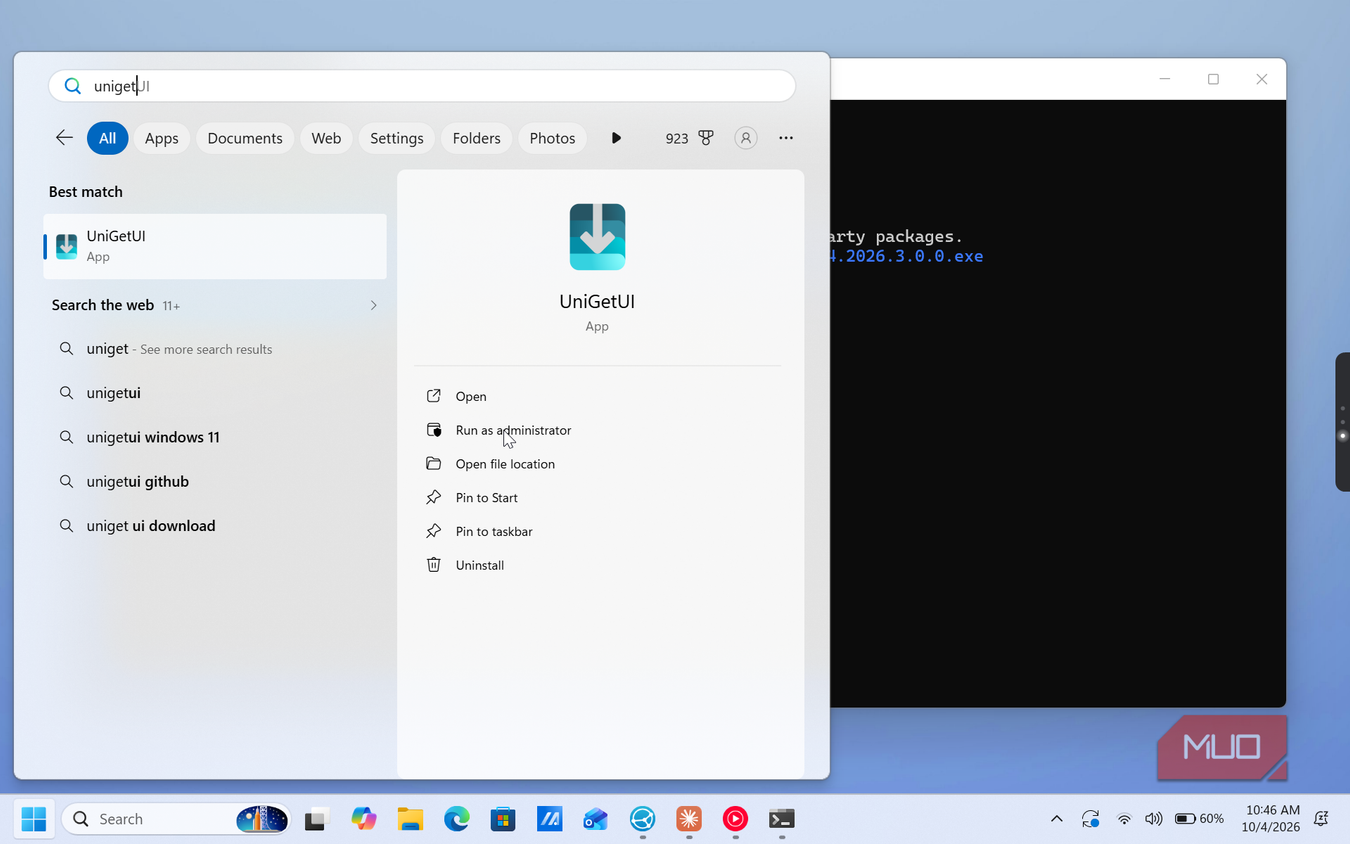Open volume control in system tray
The image size is (1350, 844).
click(1153, 819)
